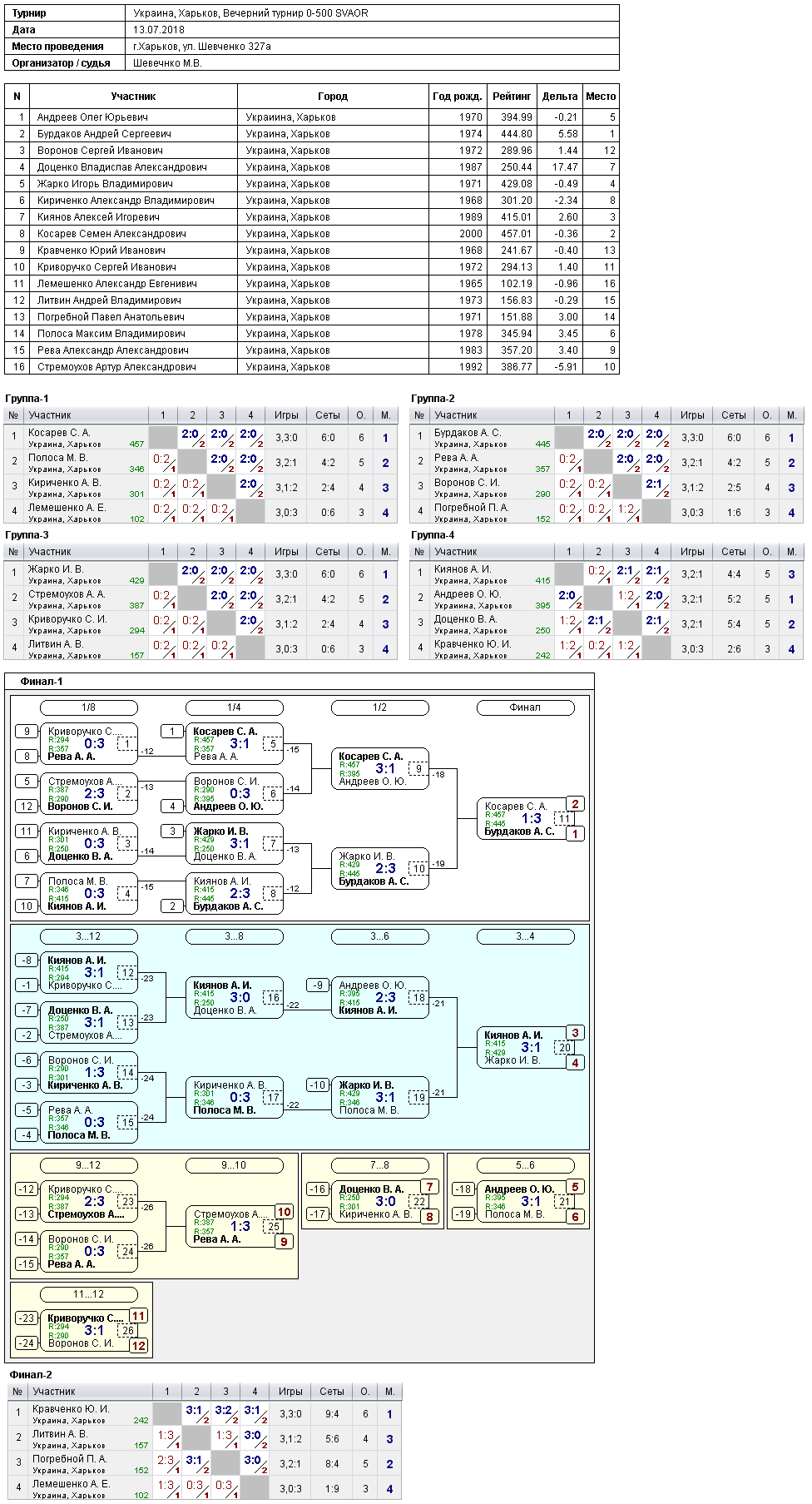Click the Участник column header in main table
Screen dimensions: 812x1504
[134, 97]
